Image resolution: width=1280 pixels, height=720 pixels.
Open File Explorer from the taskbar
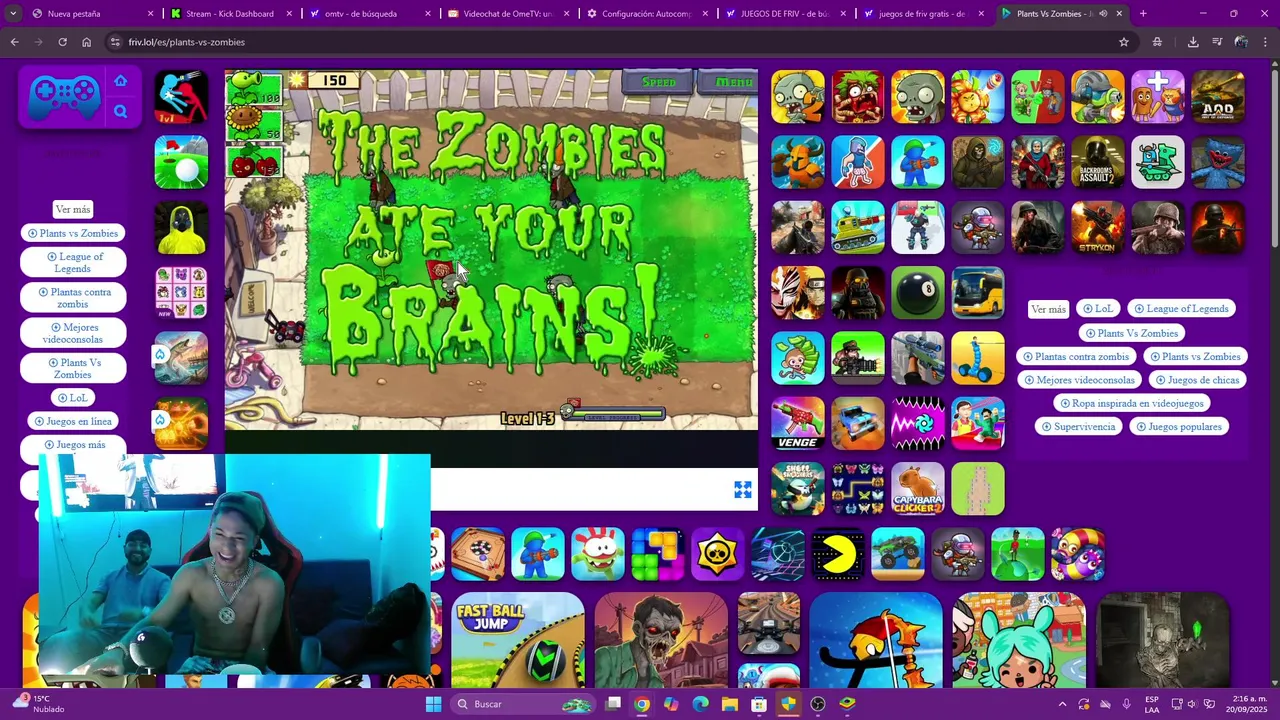click(730, 704)
